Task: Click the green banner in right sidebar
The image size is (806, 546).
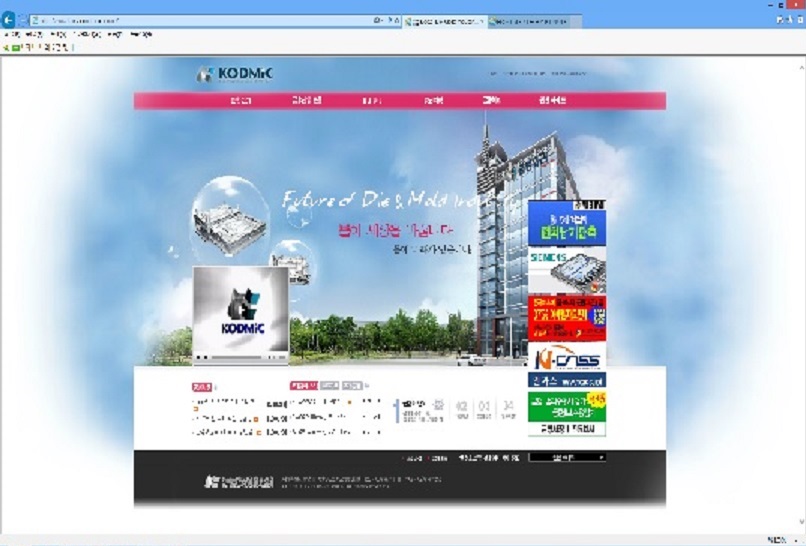Action: click(566, 405)
